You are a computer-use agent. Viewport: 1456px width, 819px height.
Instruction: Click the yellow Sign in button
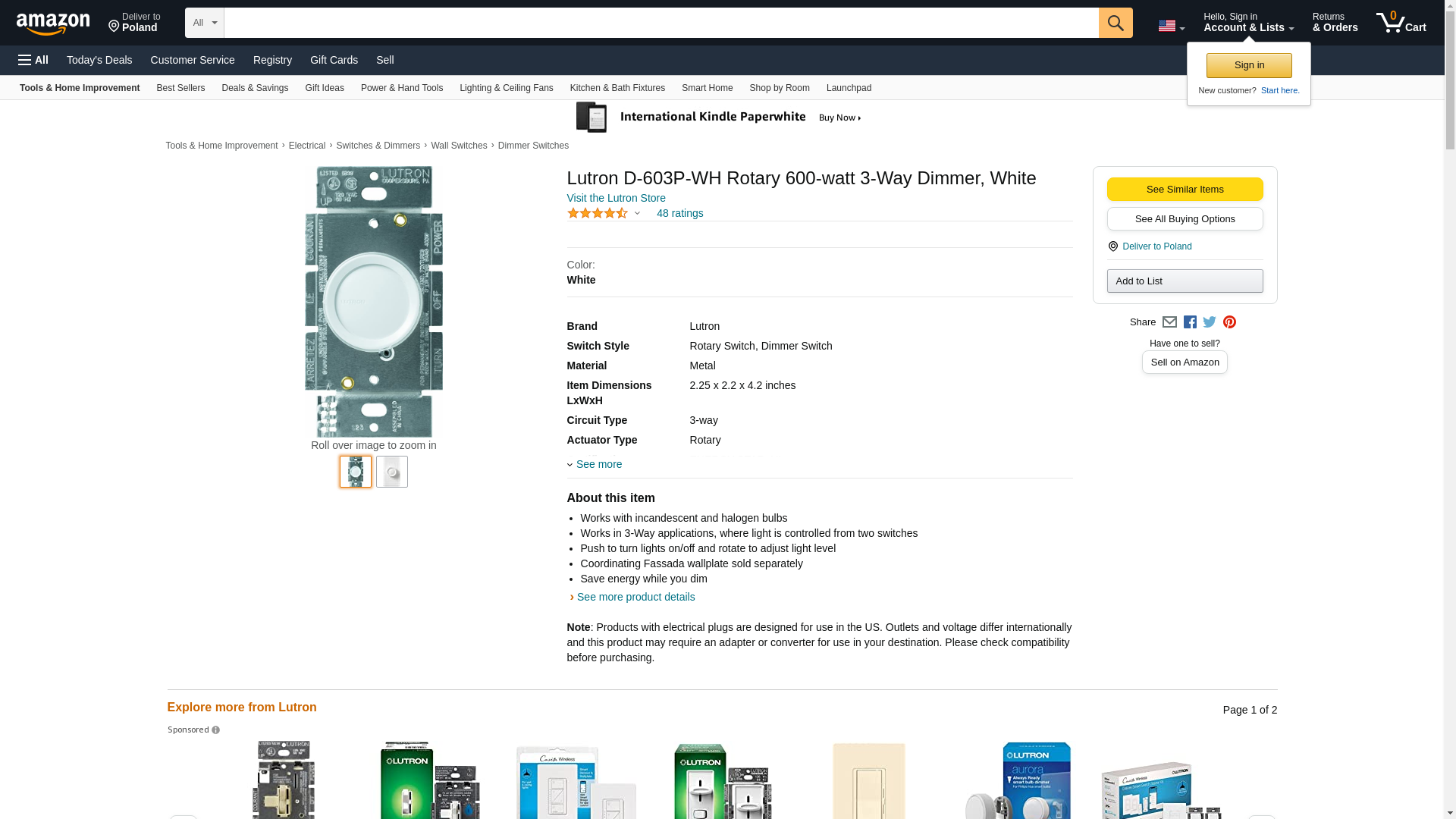coord(1248,65)
